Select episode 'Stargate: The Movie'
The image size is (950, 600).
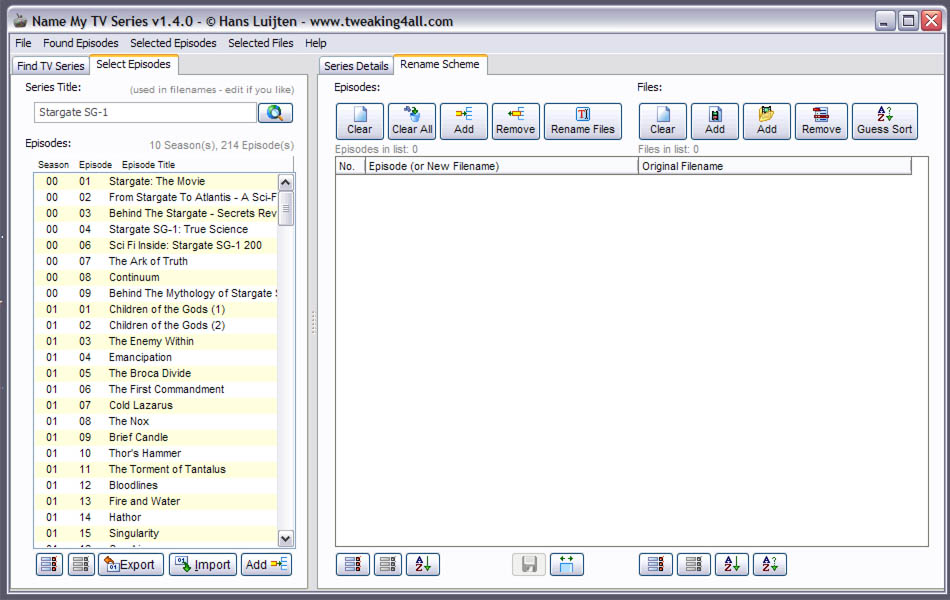(156, 181)
